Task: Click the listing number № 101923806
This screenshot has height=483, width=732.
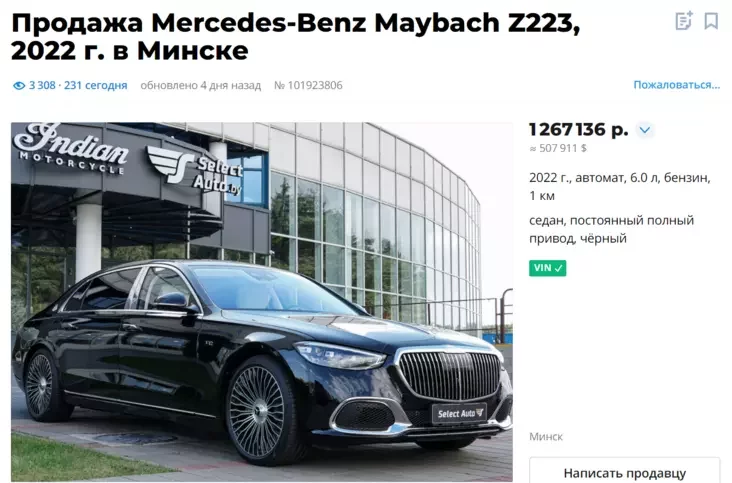Action: pos(308,85)
